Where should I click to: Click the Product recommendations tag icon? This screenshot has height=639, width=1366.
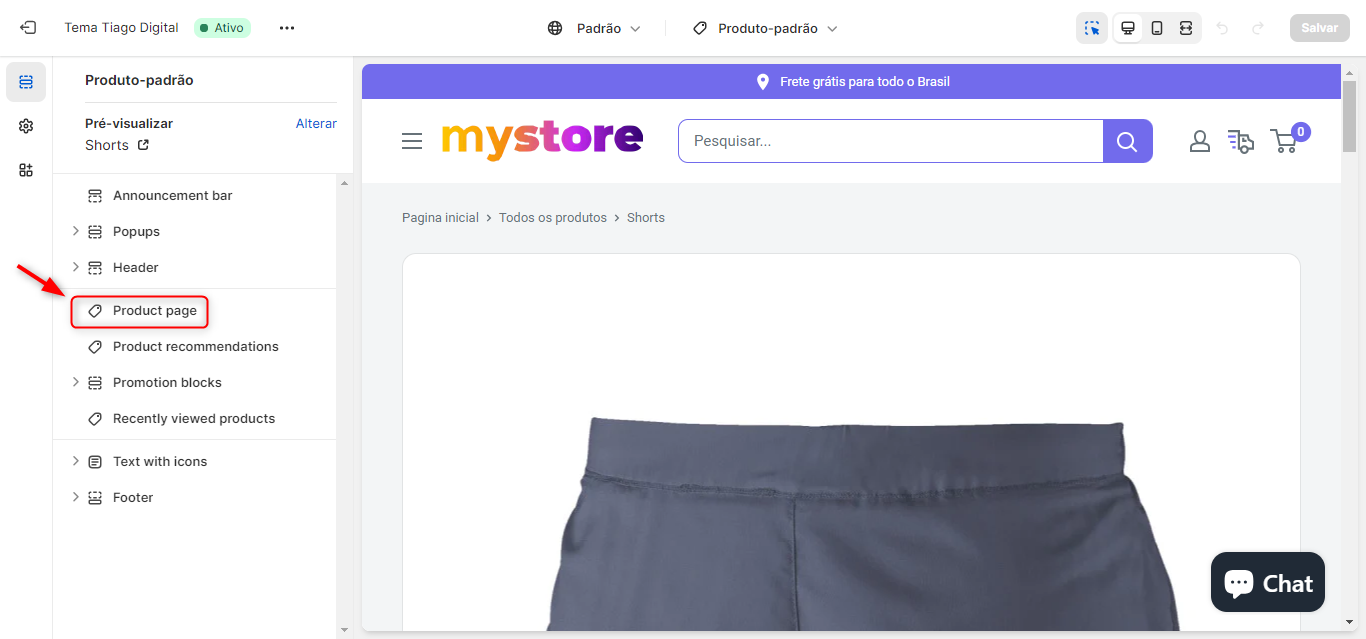[95, 347]
